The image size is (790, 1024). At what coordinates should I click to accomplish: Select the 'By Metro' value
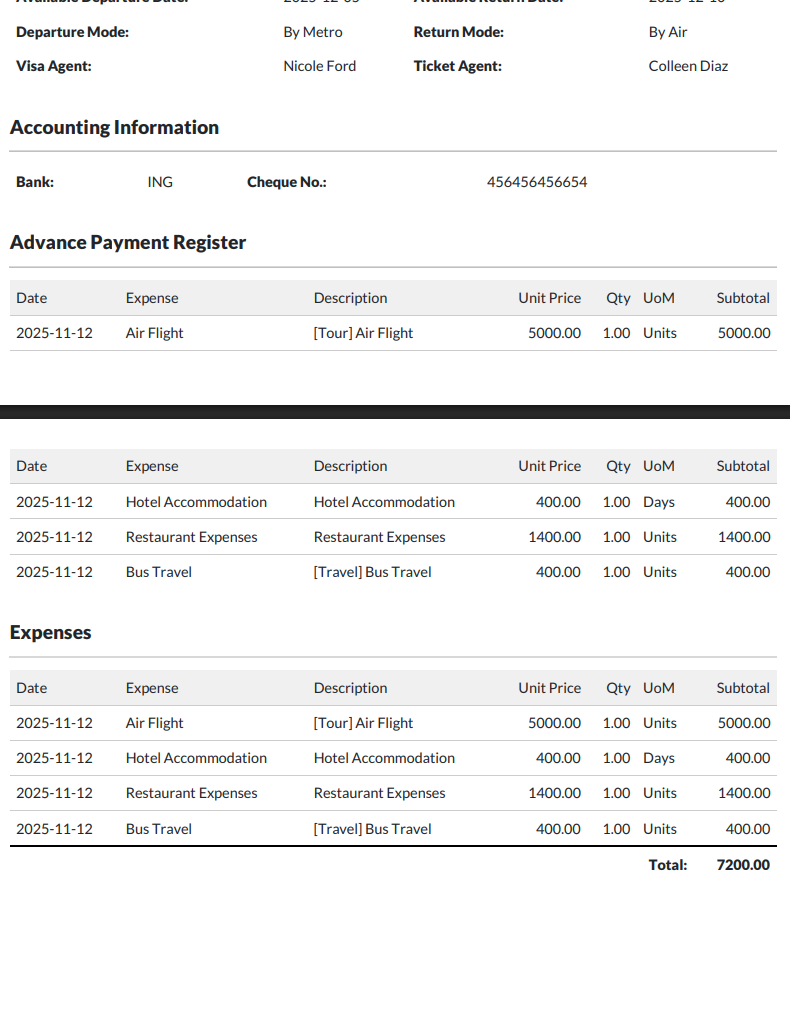click(x=313, y=32)
